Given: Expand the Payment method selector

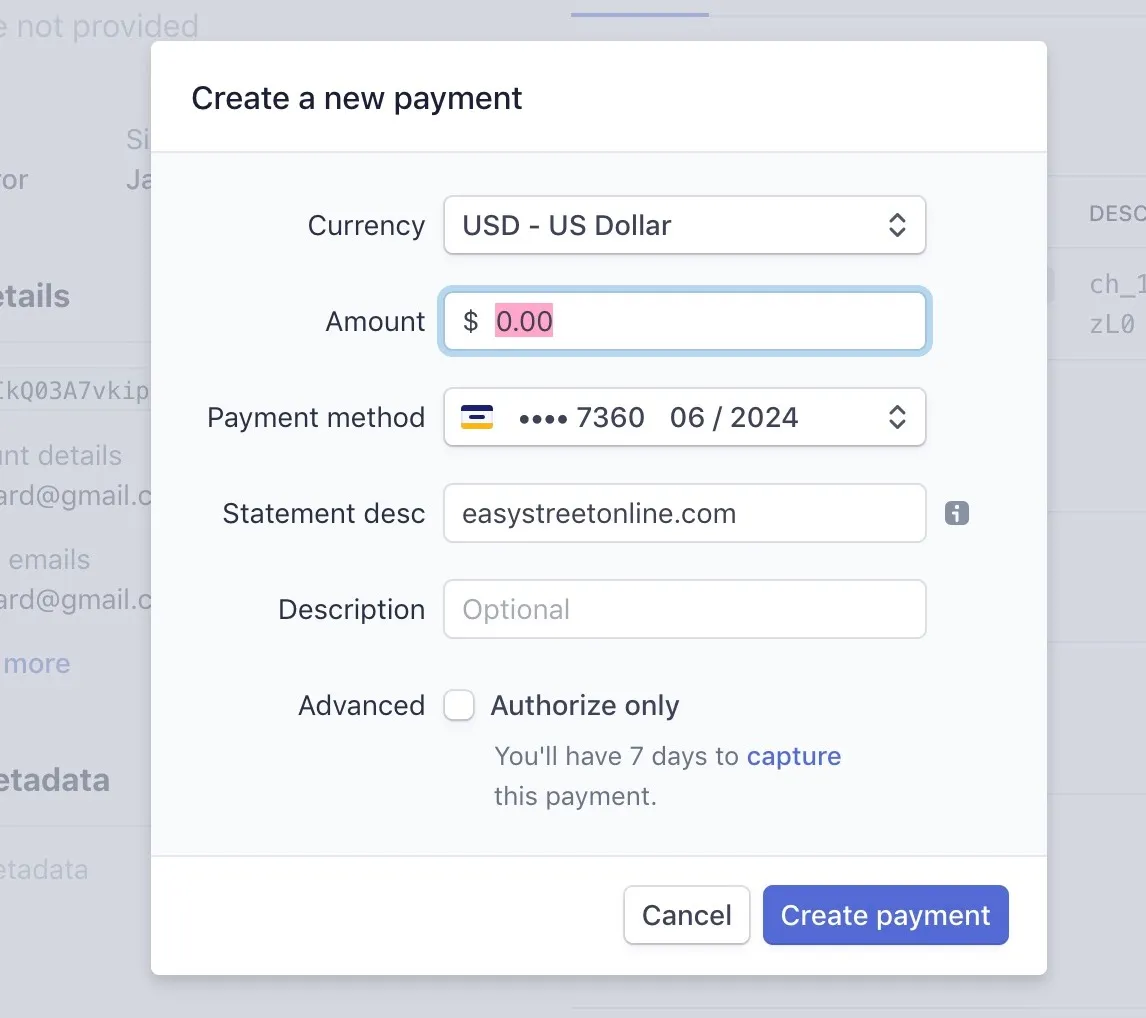Looking at the screenshot, I should tap(684, 417).
